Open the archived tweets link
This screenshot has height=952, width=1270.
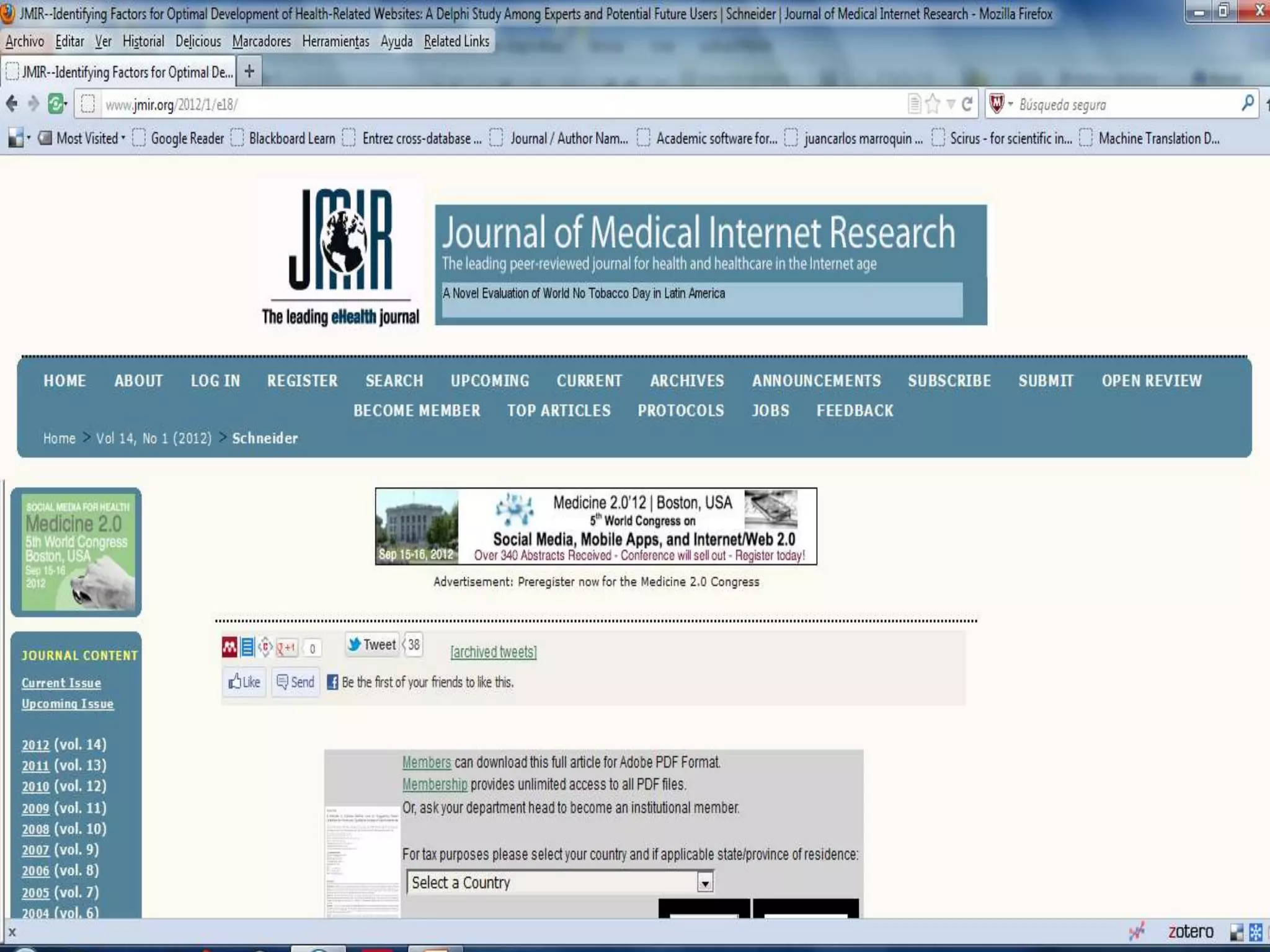(x=494, y=652)
